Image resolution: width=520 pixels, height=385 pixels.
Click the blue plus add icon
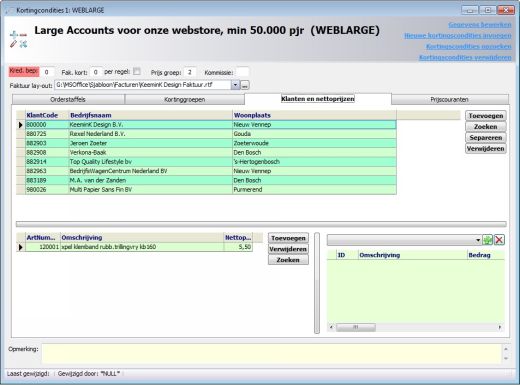pos(14,34)
